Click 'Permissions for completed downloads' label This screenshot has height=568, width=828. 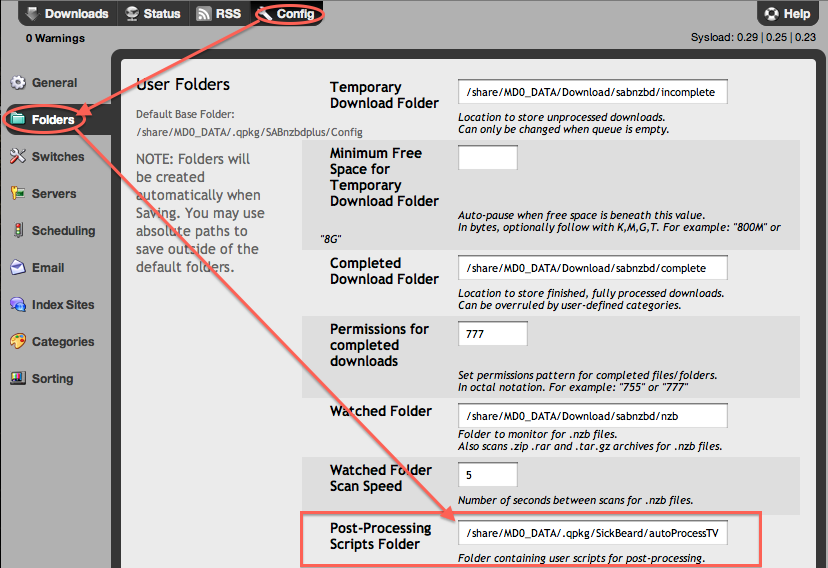tap(379, 345)
